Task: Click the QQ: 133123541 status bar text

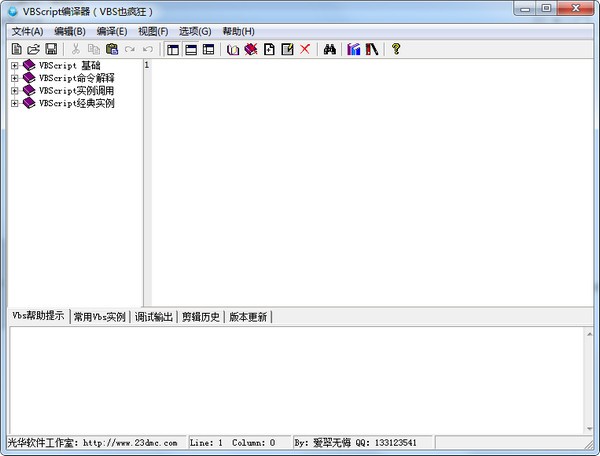Action: pyautogui.click(x=386, y=443)
